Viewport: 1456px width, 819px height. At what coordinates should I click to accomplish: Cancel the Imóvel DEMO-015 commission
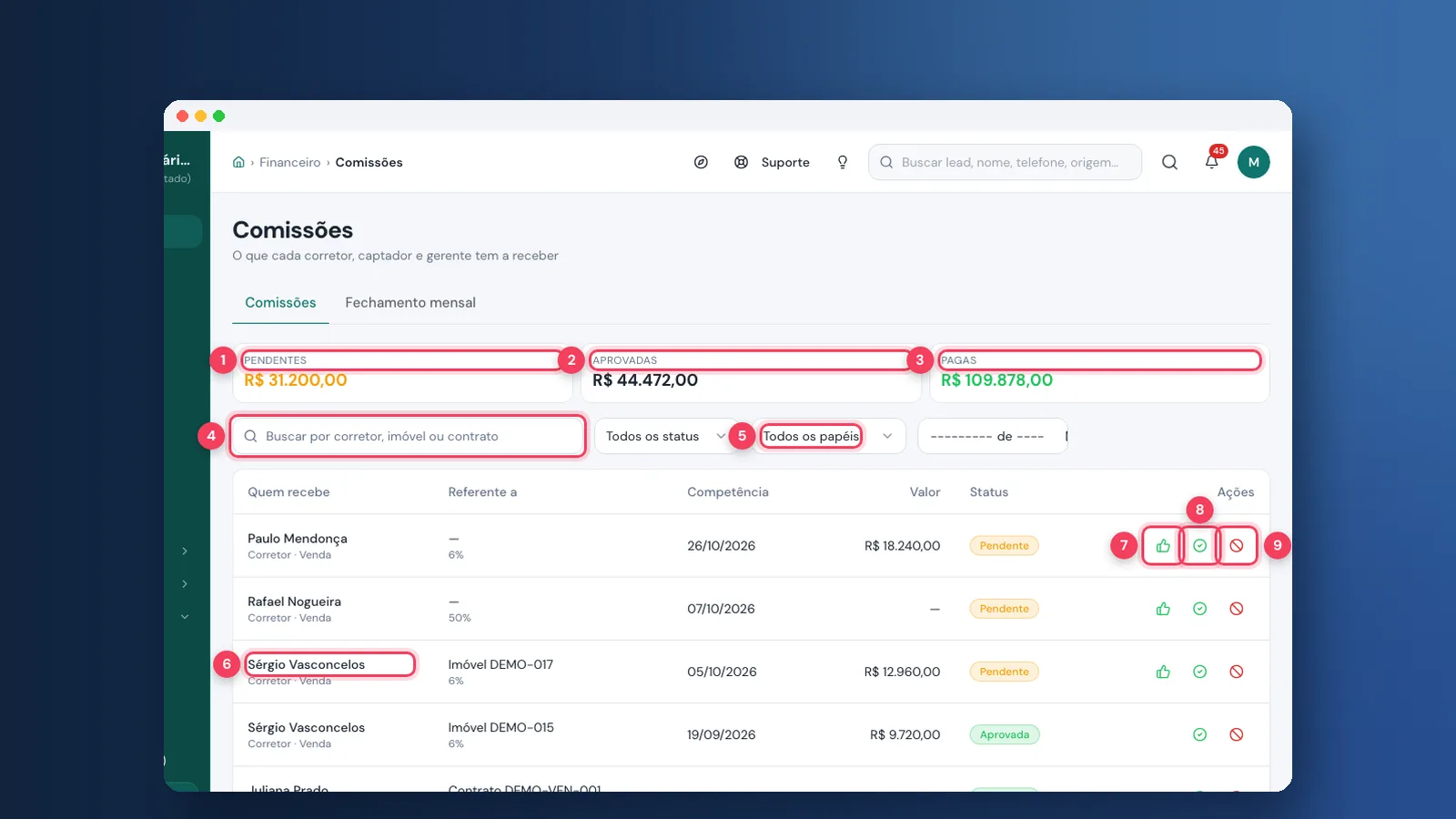(x=1236, y=734)
